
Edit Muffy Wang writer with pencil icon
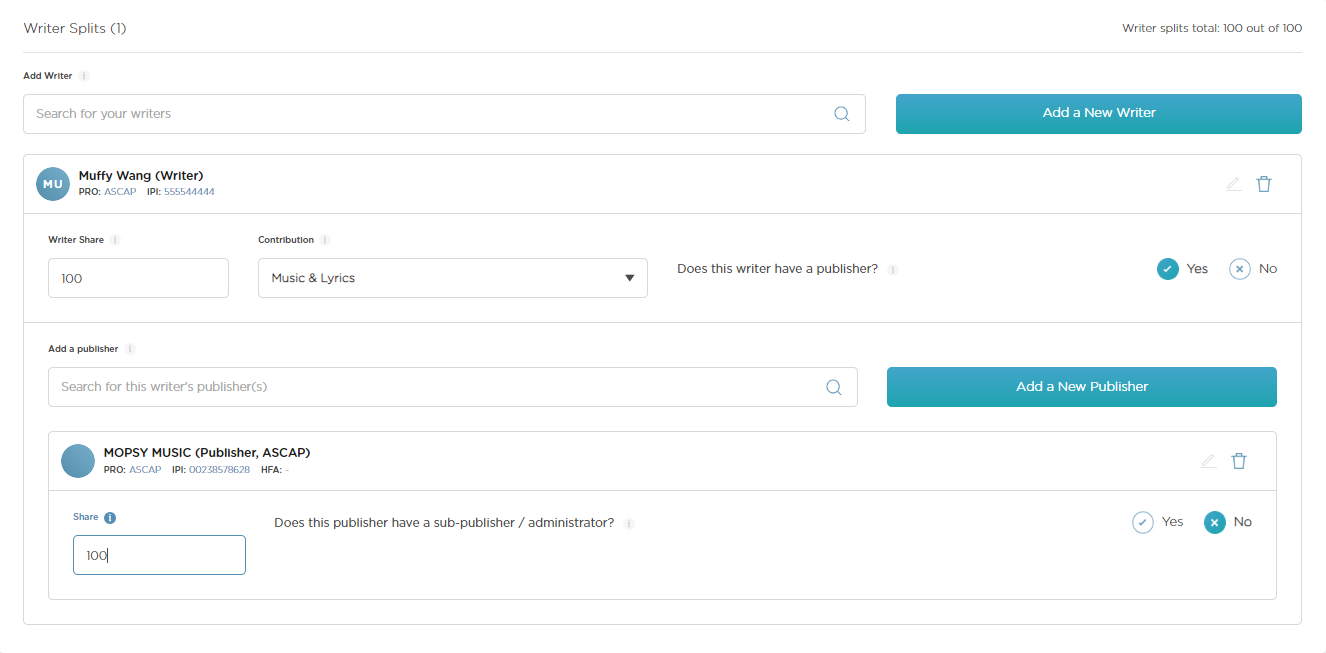click(x=1234, y=184)
